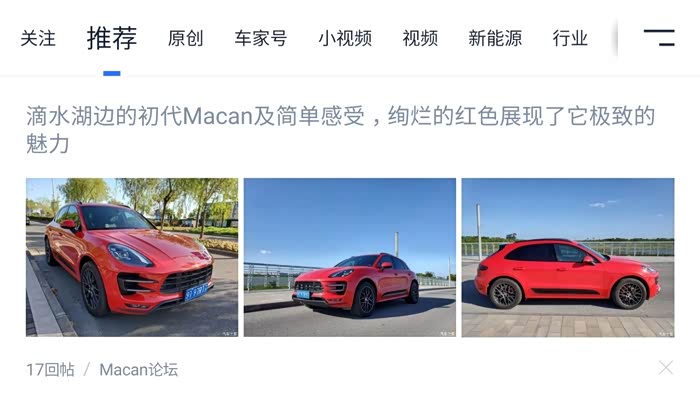Open the hamburger channel menu icon
The height and width of the screenshot is (408, 700).
tap(659, 37)
